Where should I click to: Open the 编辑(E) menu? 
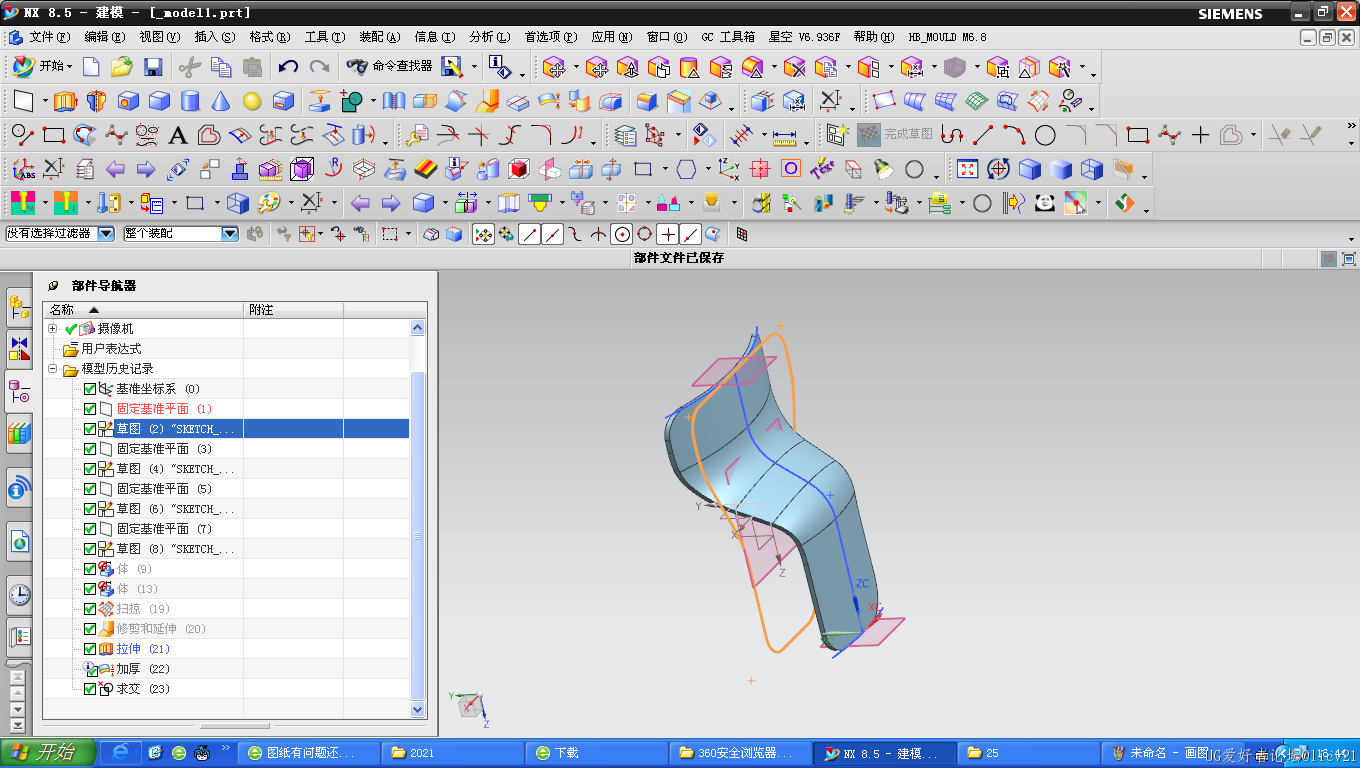[x=105, y=37]
